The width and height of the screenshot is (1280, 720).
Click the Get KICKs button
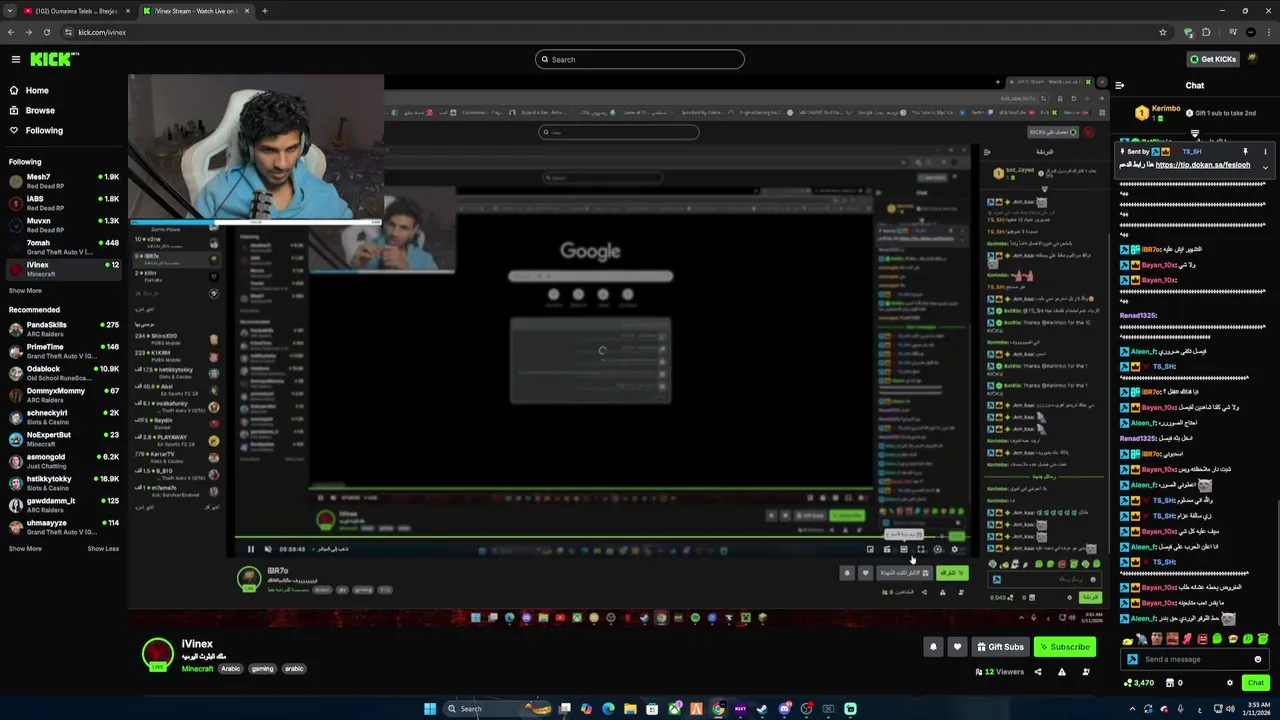(x=1213, y=59)
